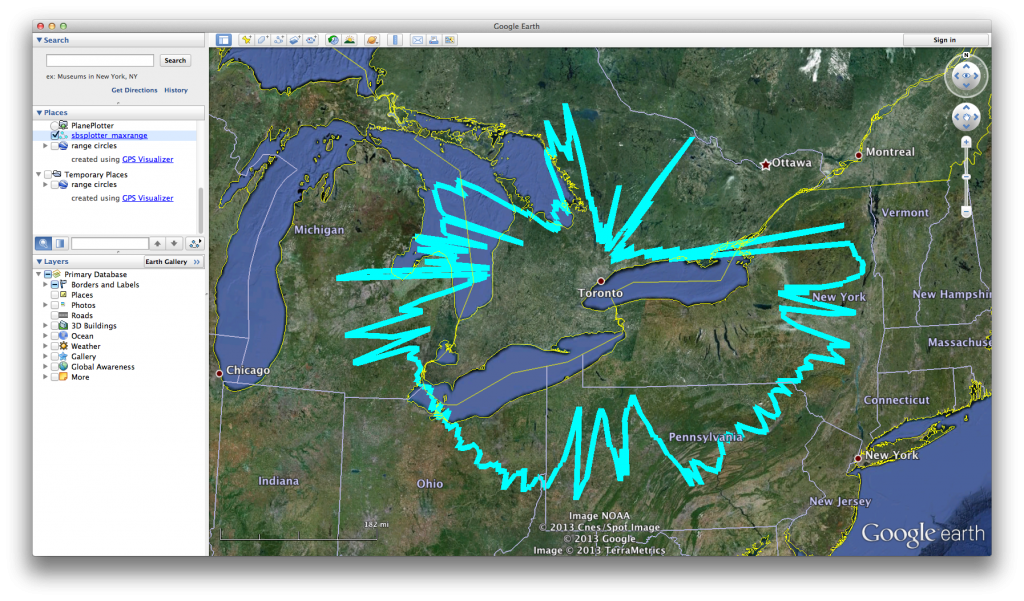The image size is (1024, 601).
Task: Click the Look joystick compass ring
Action: click(966, 76)
